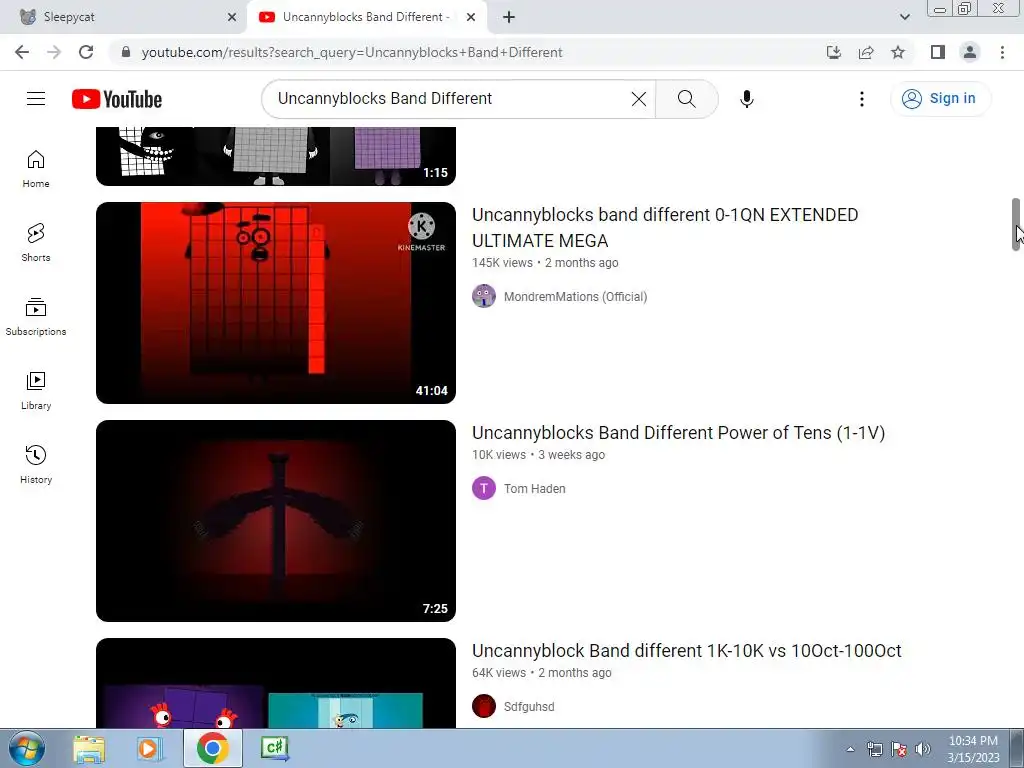Screen dimensions: 1024x768
Task: Start voice search with the microphone
Action: pos(746,99)
